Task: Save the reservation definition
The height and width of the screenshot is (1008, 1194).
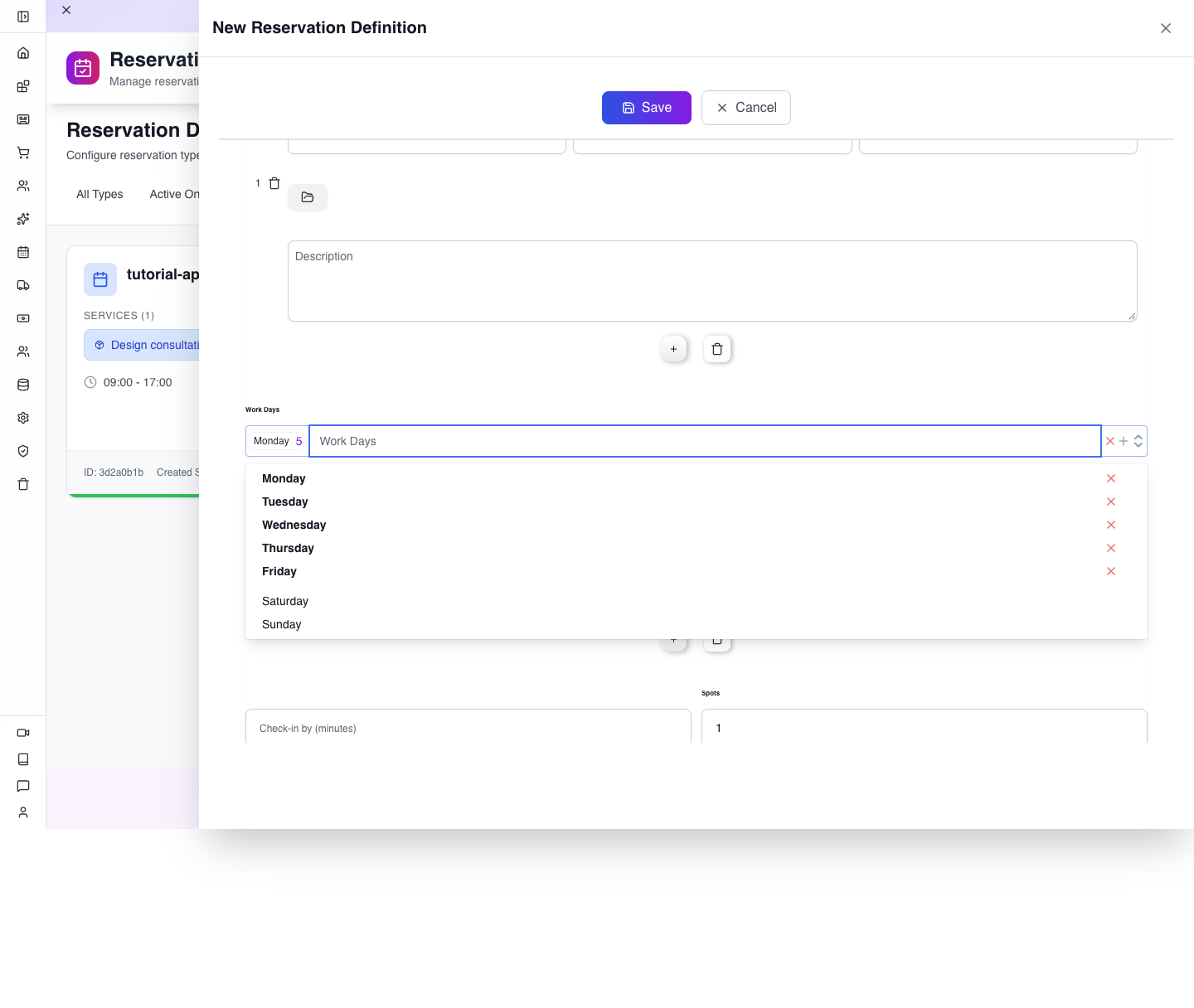Action: (x=647, y=108)
